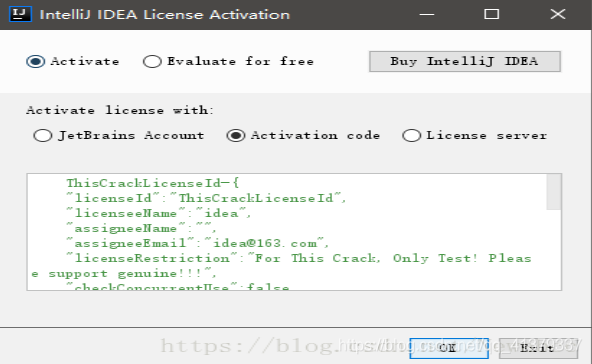This screenshot has height=364, width=592.
Task: Click the "licenseeName":"idea" line
Action: coord(159,213)
